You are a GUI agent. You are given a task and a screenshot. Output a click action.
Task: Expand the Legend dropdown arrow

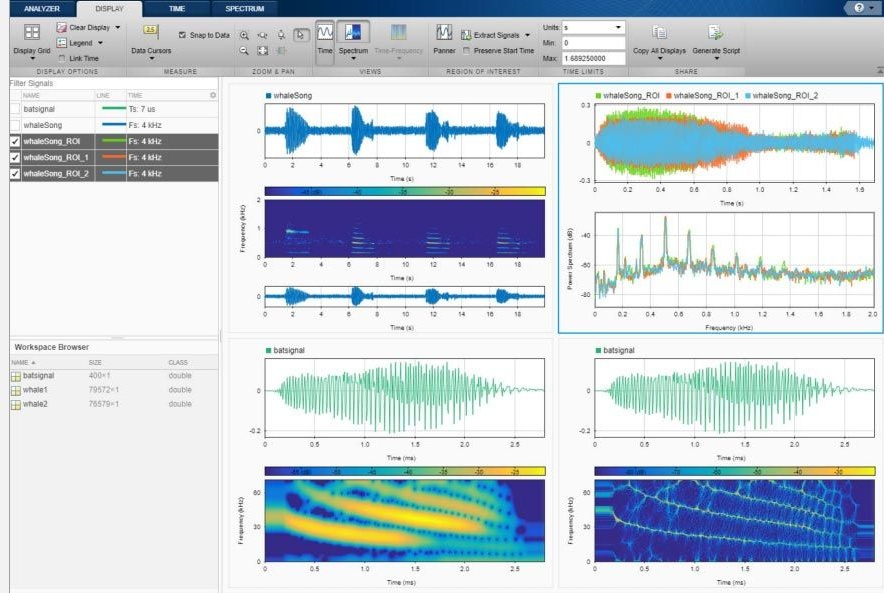tap(100, 43)
